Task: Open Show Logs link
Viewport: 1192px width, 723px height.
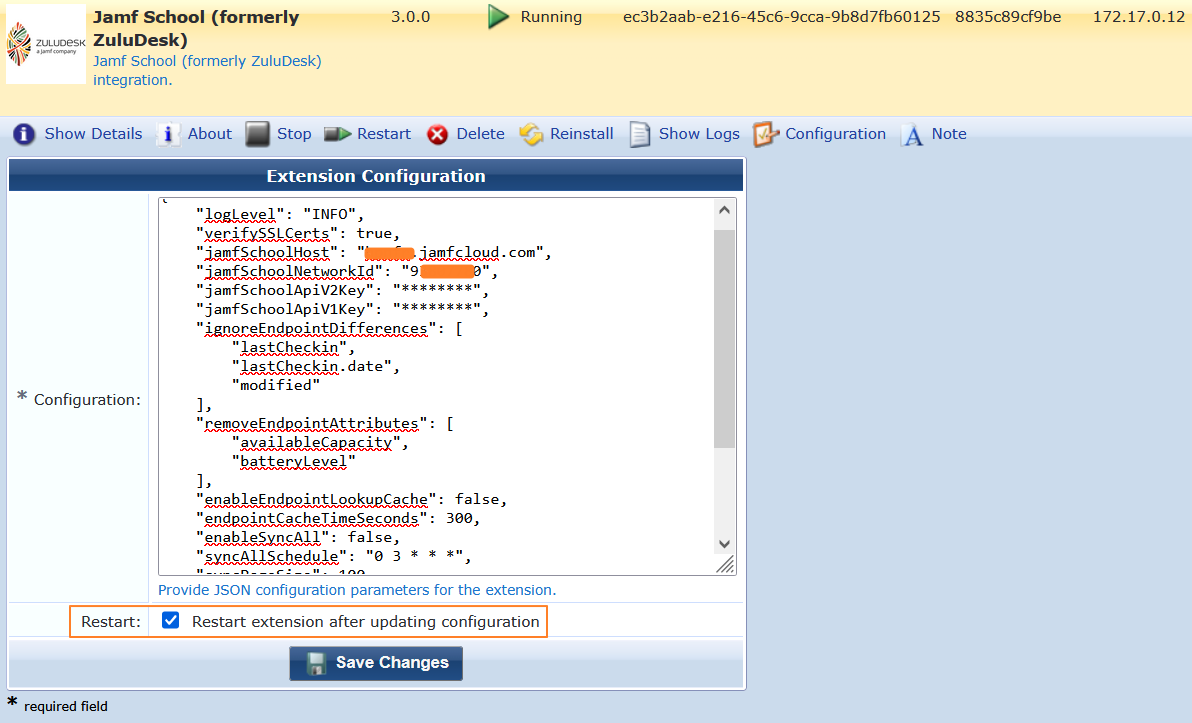Action: tap(699, 134)
